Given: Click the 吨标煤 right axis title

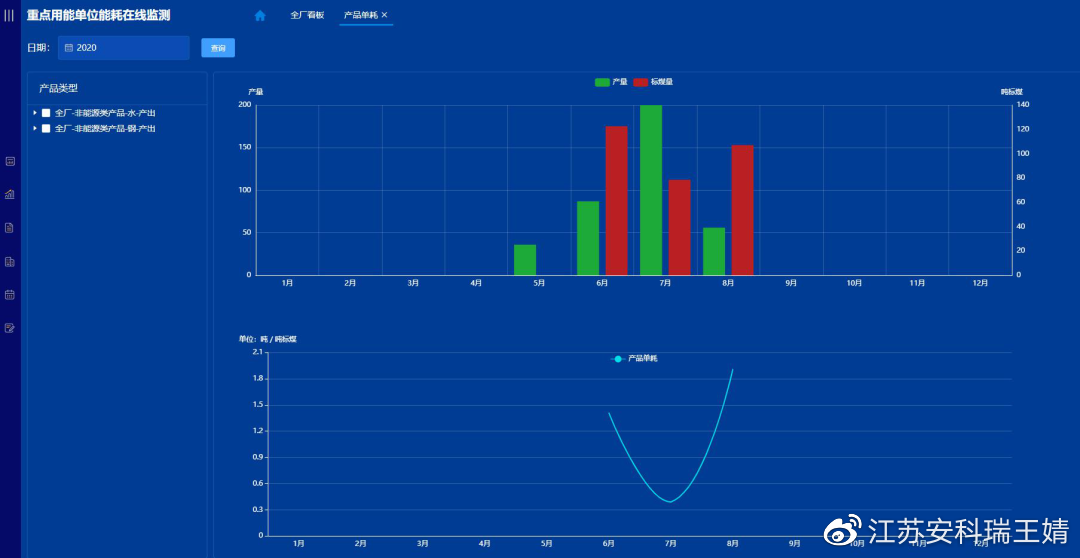Looking at the screenshot, I should [x=1012, y=92].
